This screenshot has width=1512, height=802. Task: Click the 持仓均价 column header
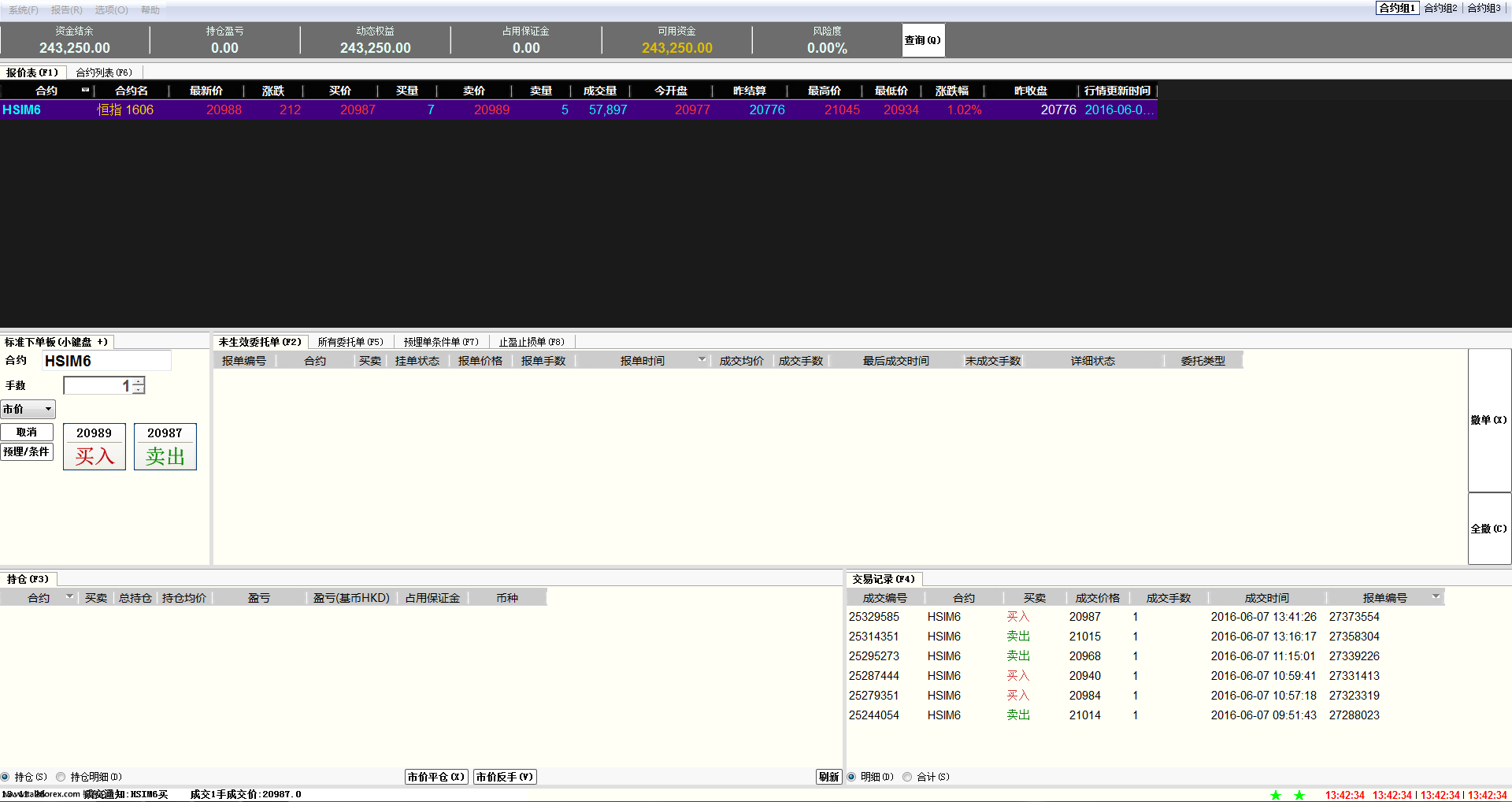[x=184, y=598]
